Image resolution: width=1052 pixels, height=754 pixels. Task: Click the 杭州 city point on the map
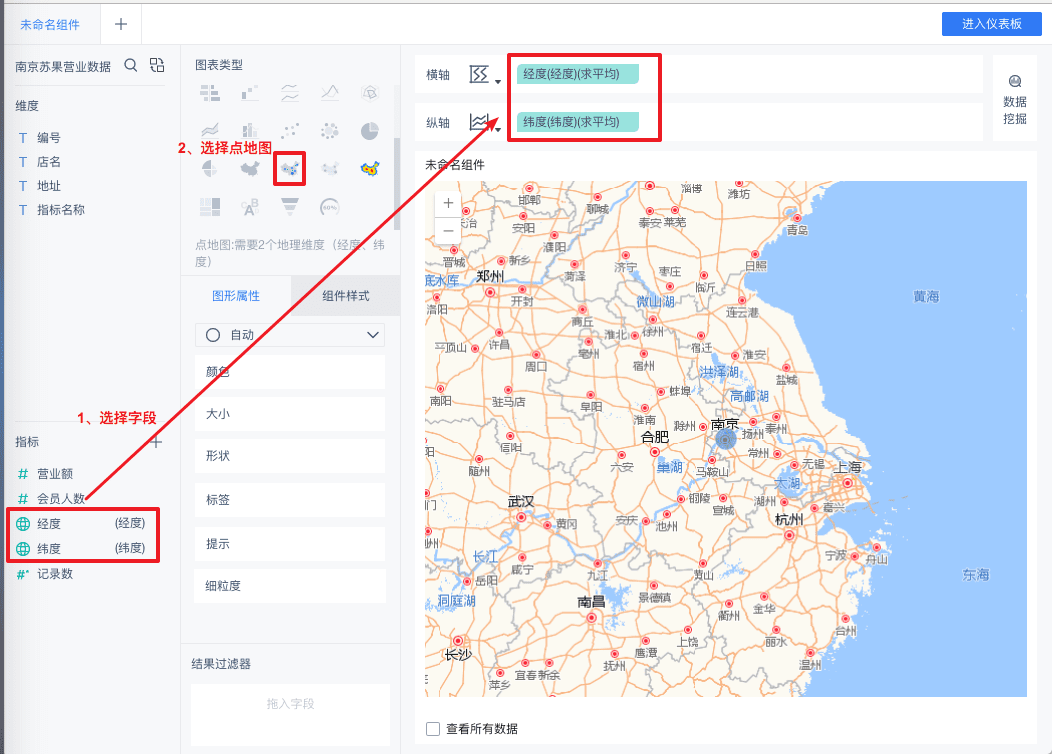[789, 535]
